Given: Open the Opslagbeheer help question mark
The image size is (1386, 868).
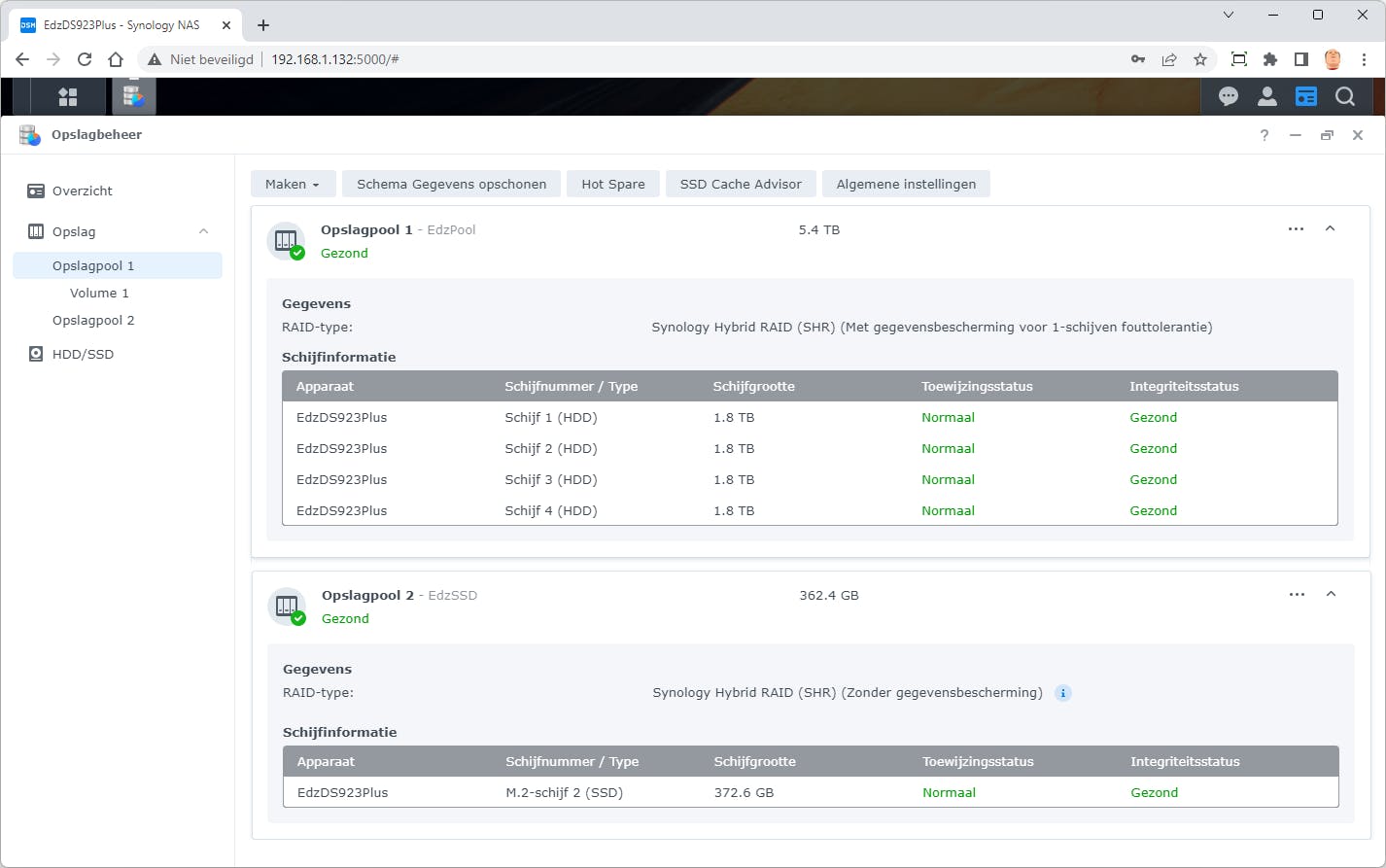Looking at the screenshot, I should click(1265, 135).
